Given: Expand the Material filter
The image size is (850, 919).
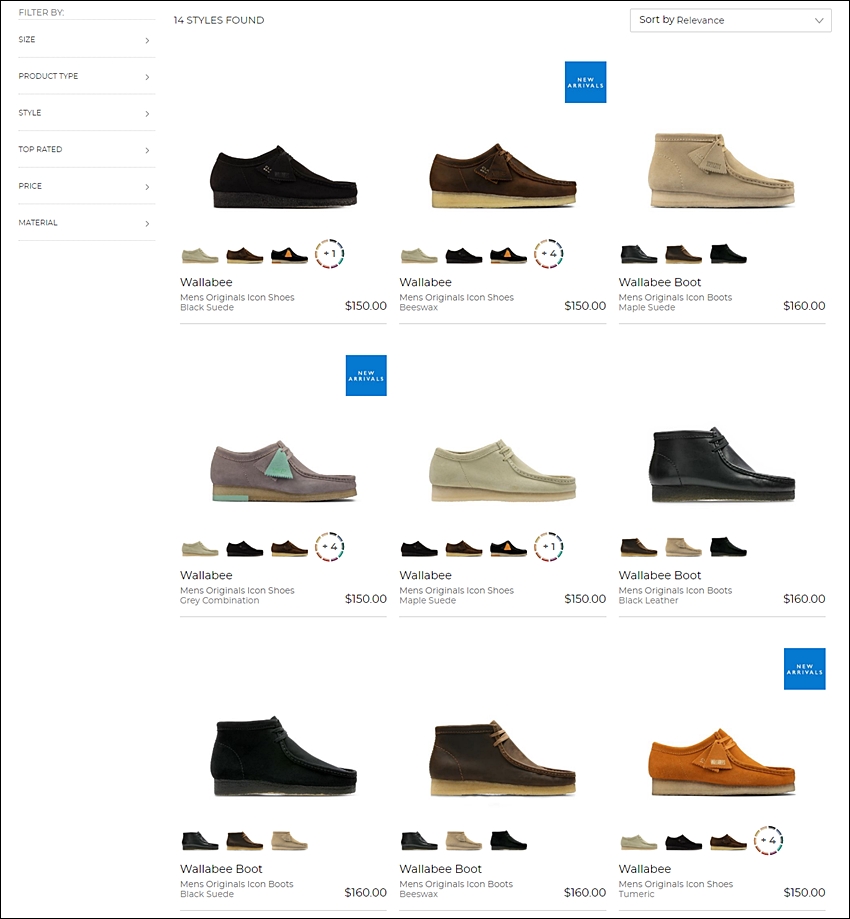Looking at the screenshot, I should point(87,223).
